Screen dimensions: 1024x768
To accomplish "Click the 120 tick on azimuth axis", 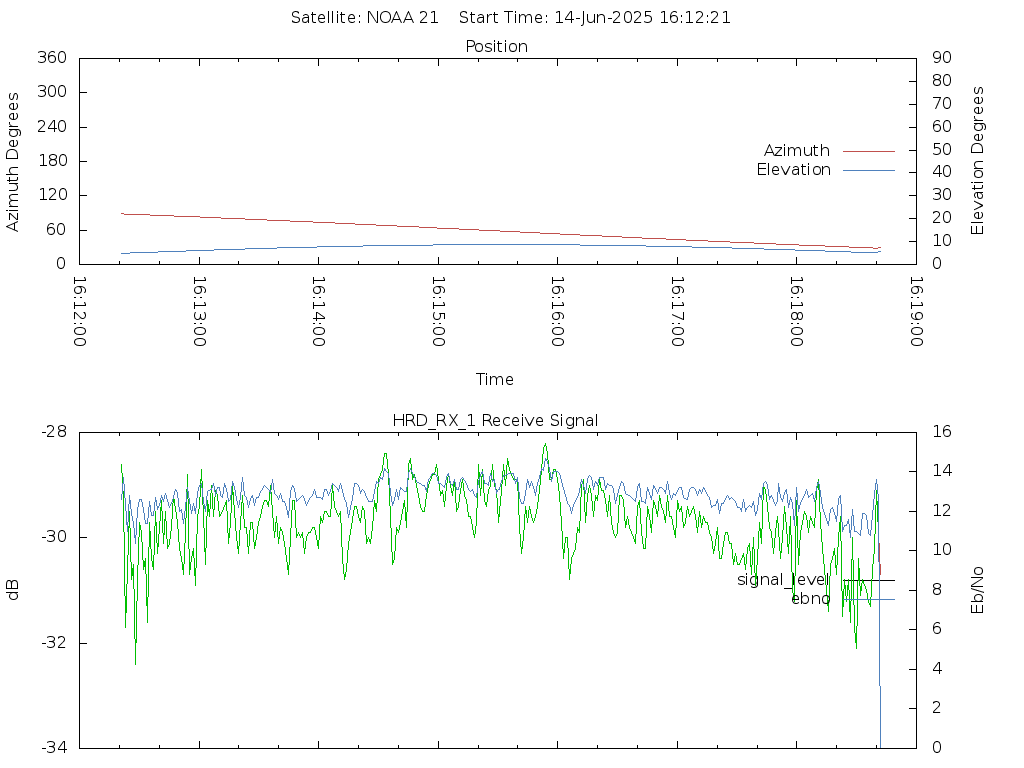I will 52,195.
